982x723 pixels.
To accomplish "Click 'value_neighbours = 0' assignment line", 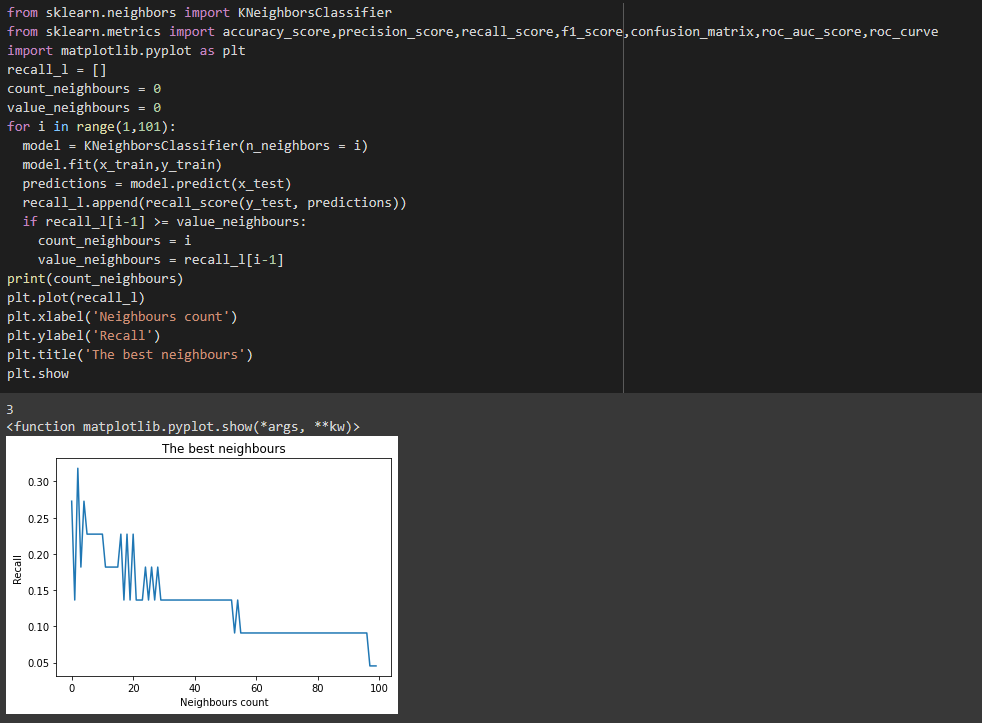I will (x=84, y=108).
